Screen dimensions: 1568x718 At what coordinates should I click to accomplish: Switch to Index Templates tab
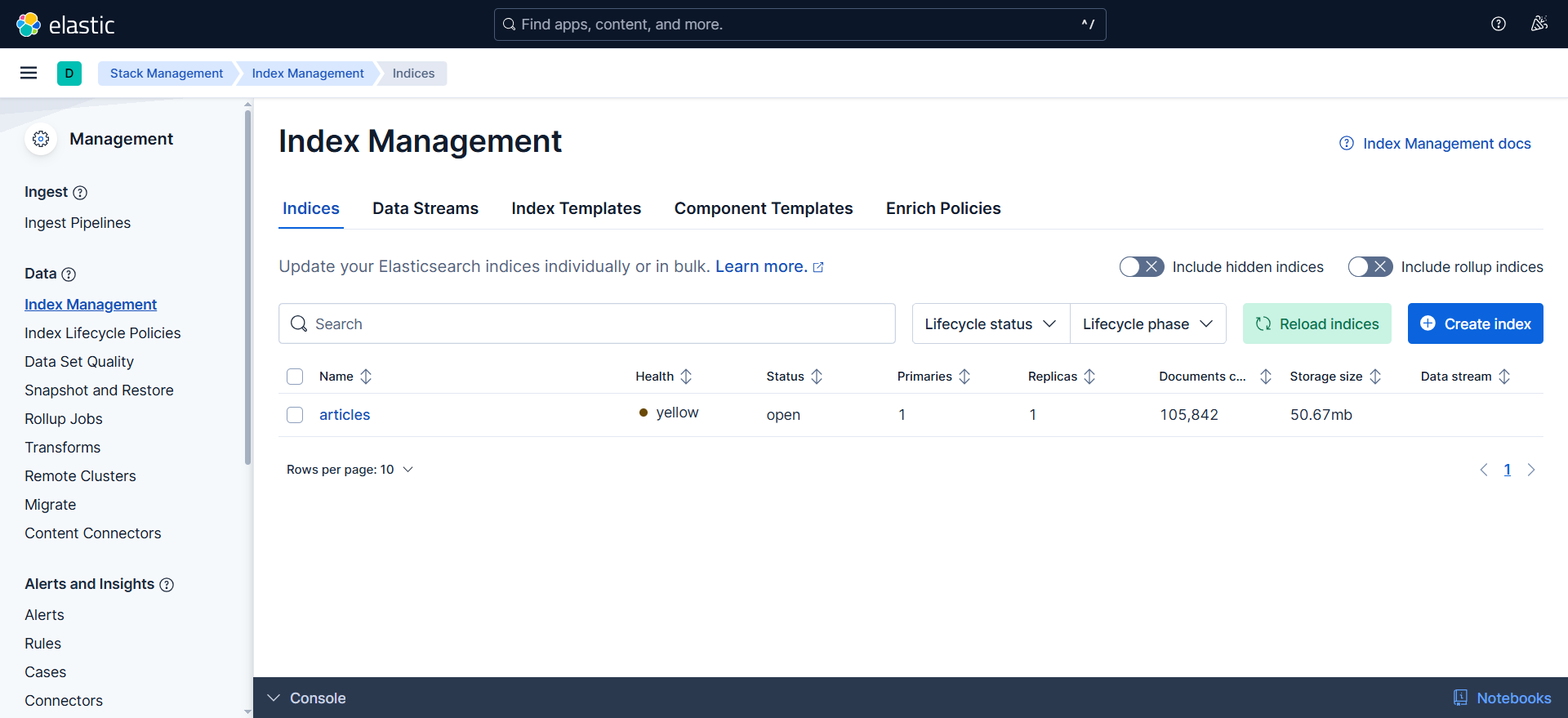pos(577,208)
